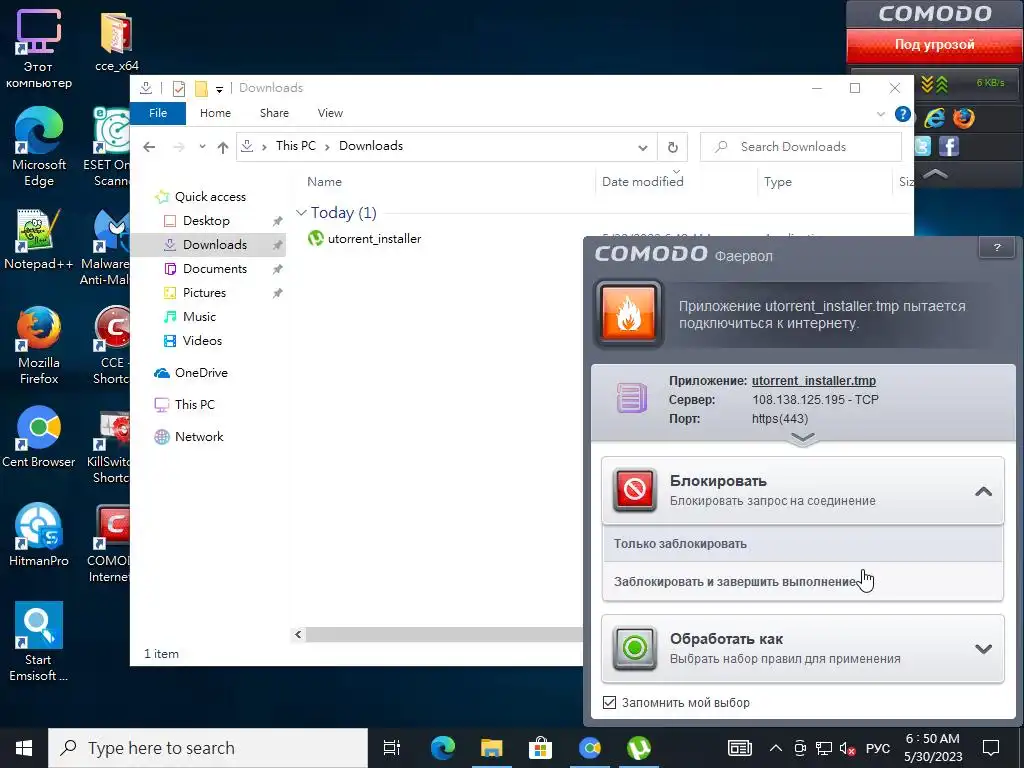The height and width of the screenshot is (768, 1024).
Task: Click Explorer help question mark icon
Action: 903,114
